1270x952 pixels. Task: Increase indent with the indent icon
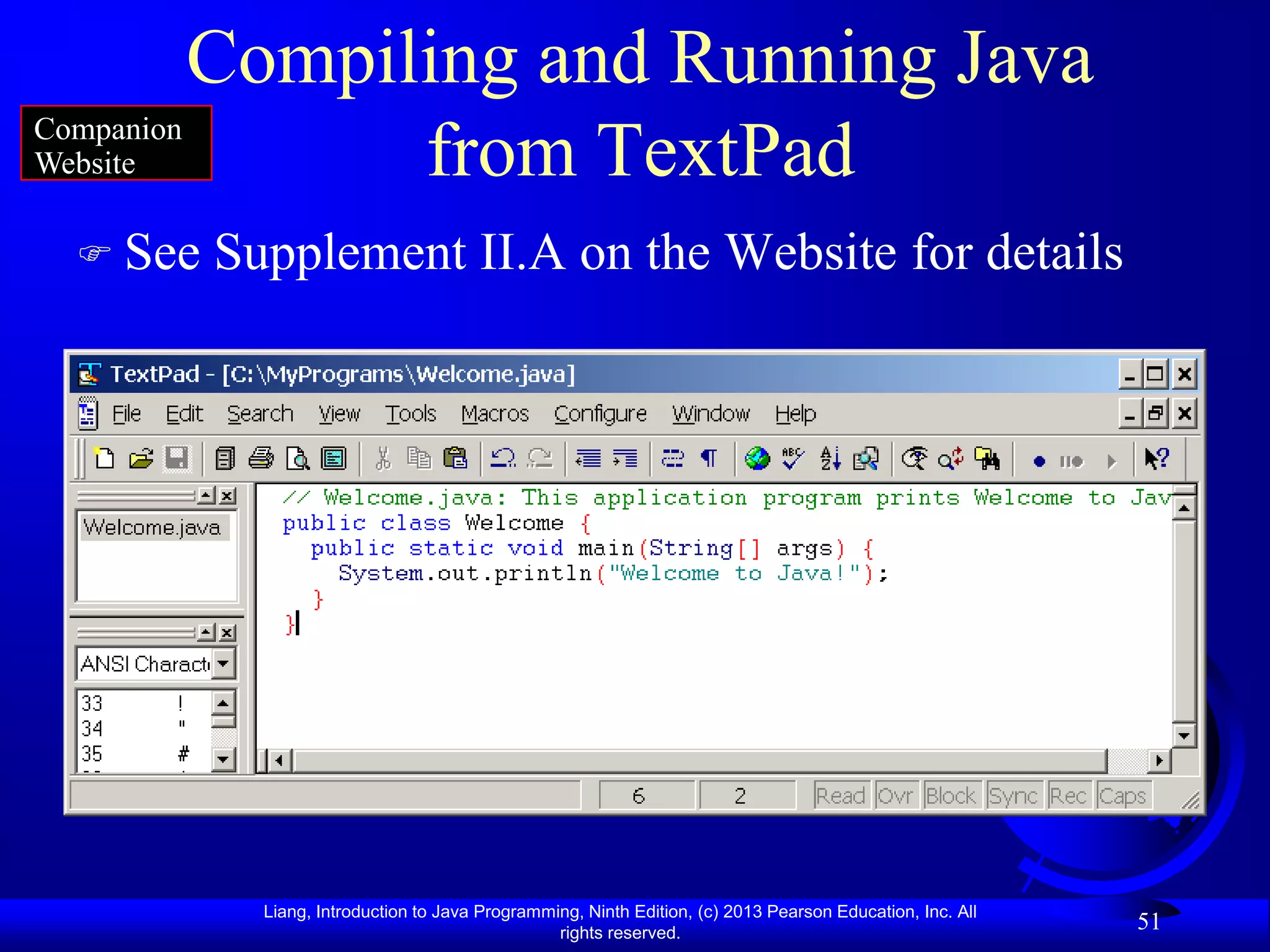tap(624, 459)
